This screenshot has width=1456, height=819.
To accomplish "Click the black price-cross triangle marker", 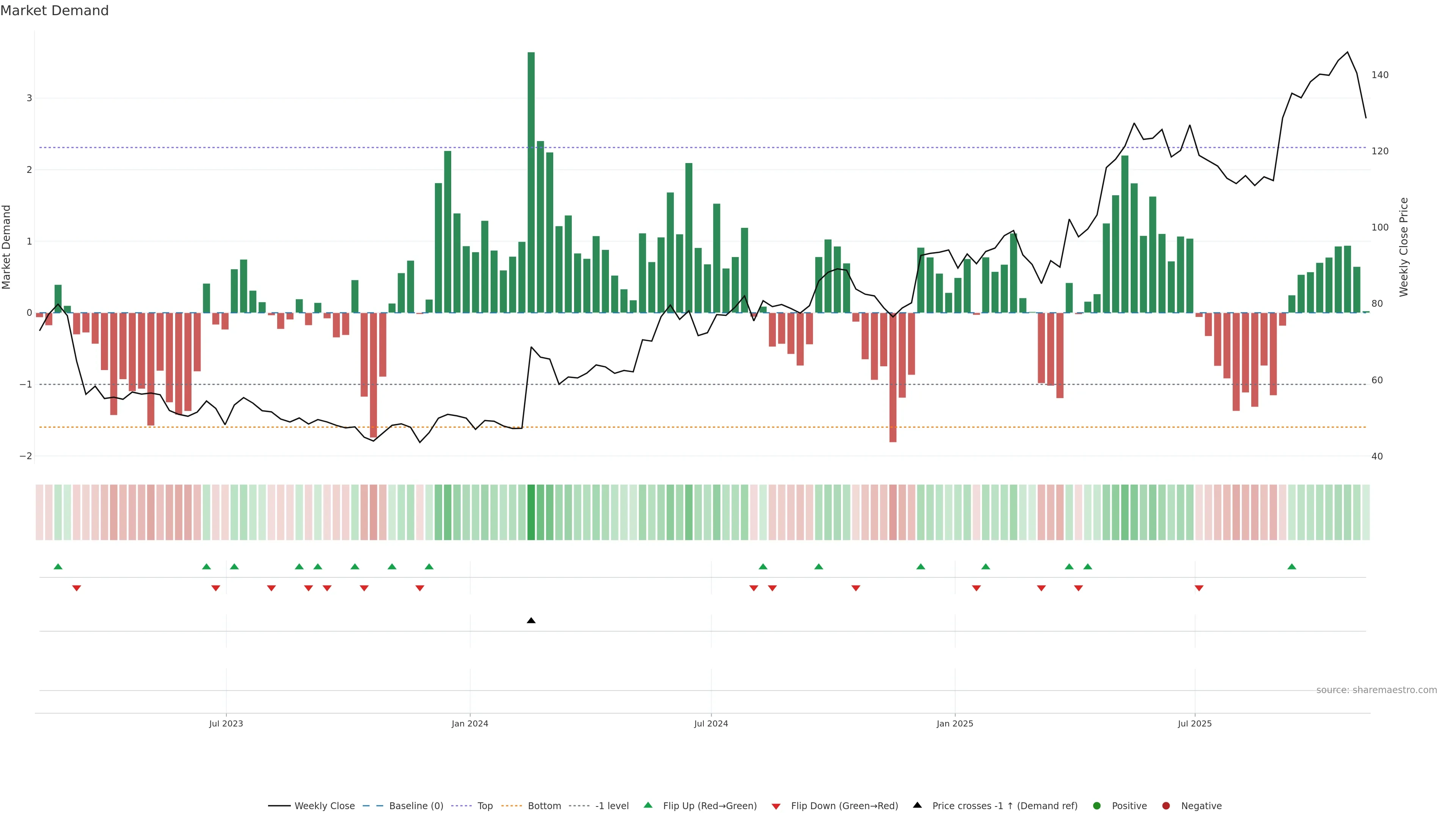I will tap(531, 621).
